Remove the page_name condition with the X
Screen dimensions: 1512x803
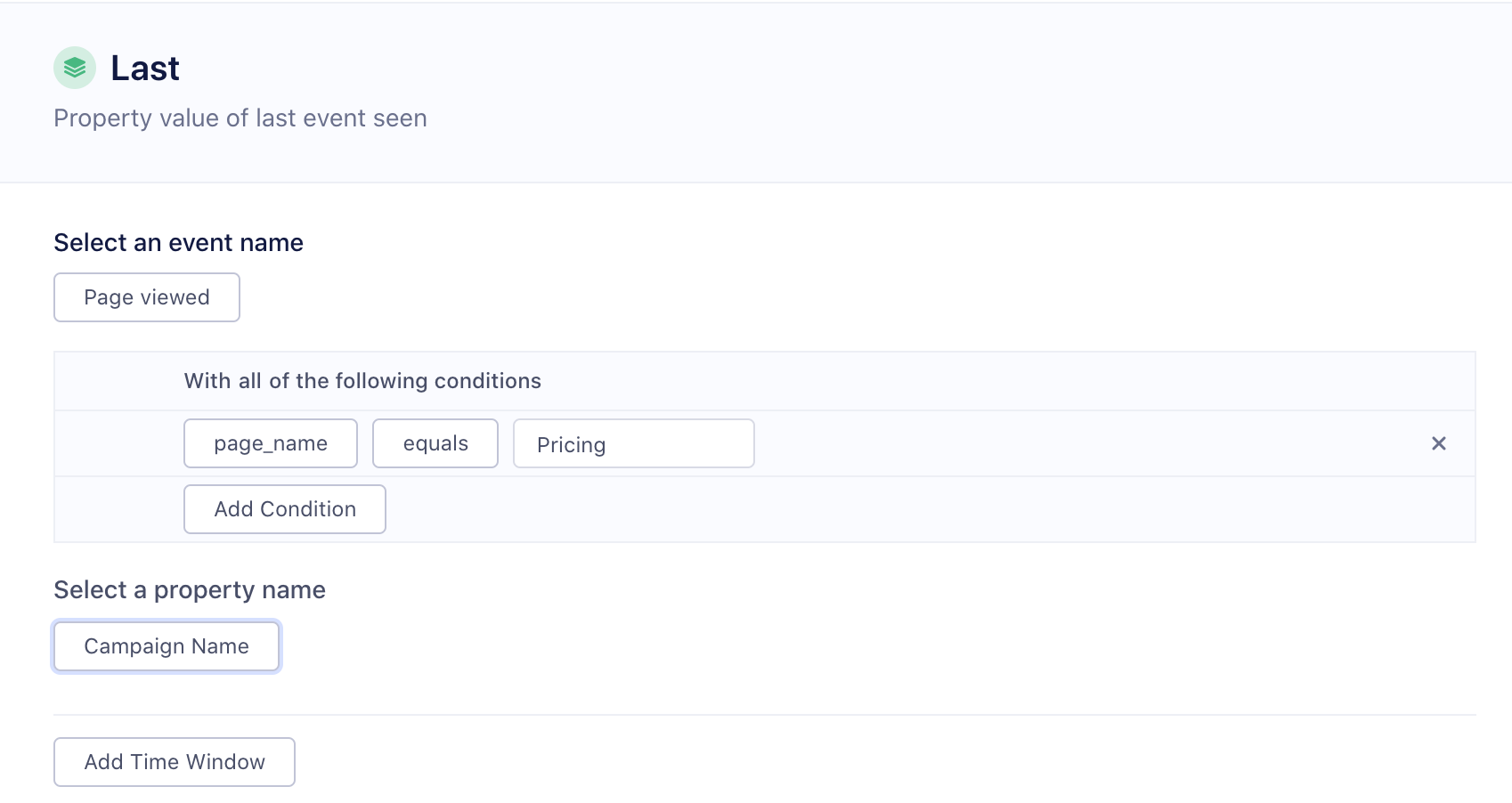pos(1438,443)
